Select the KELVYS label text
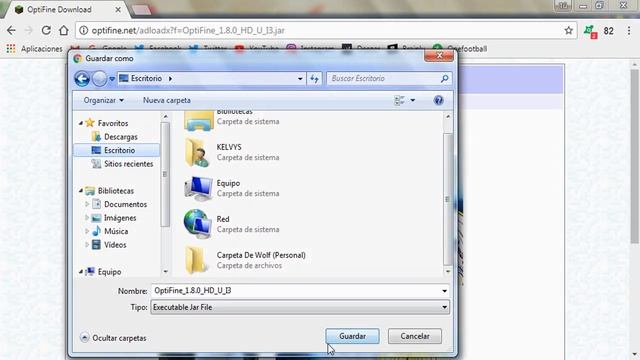640x360 pixels. tap(229, 147)
